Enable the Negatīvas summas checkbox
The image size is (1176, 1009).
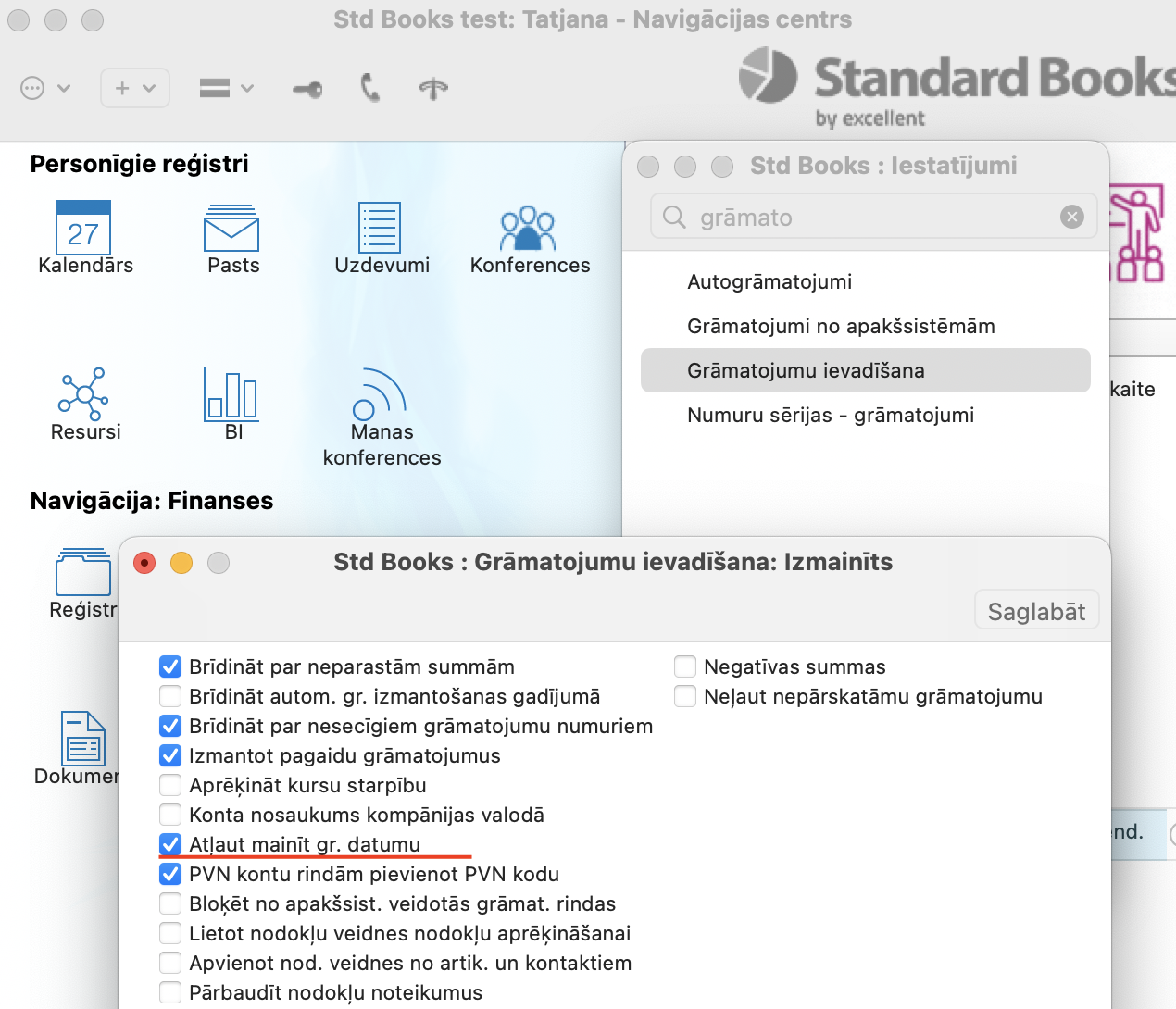685,666
